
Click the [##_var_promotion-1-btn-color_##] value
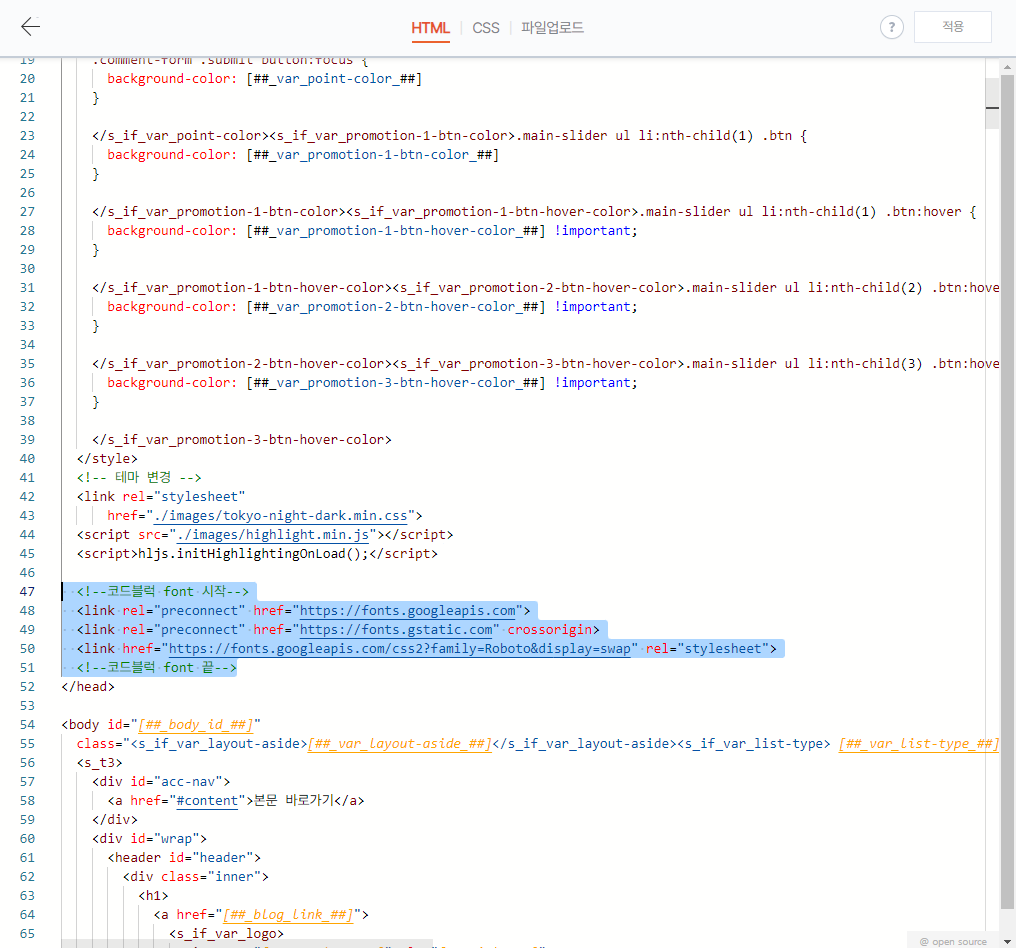(x=373, y=155)
